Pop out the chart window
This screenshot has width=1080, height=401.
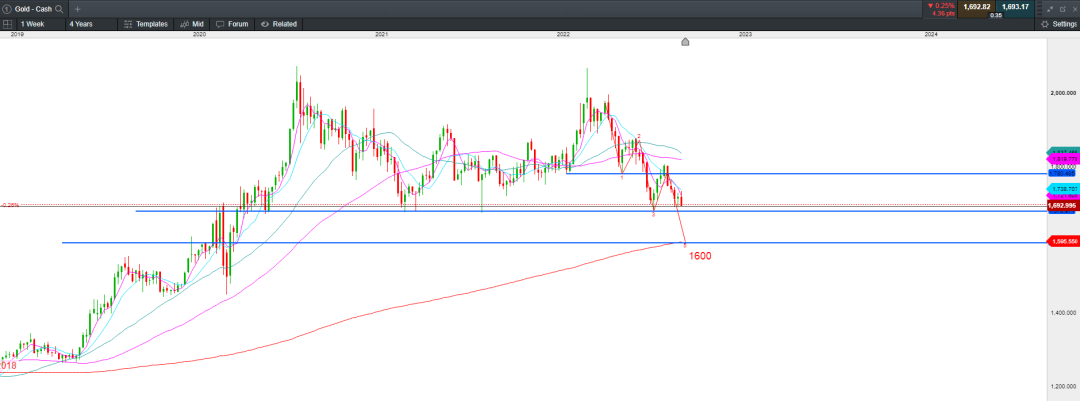pyautogui.click(x=1062, y=9)
